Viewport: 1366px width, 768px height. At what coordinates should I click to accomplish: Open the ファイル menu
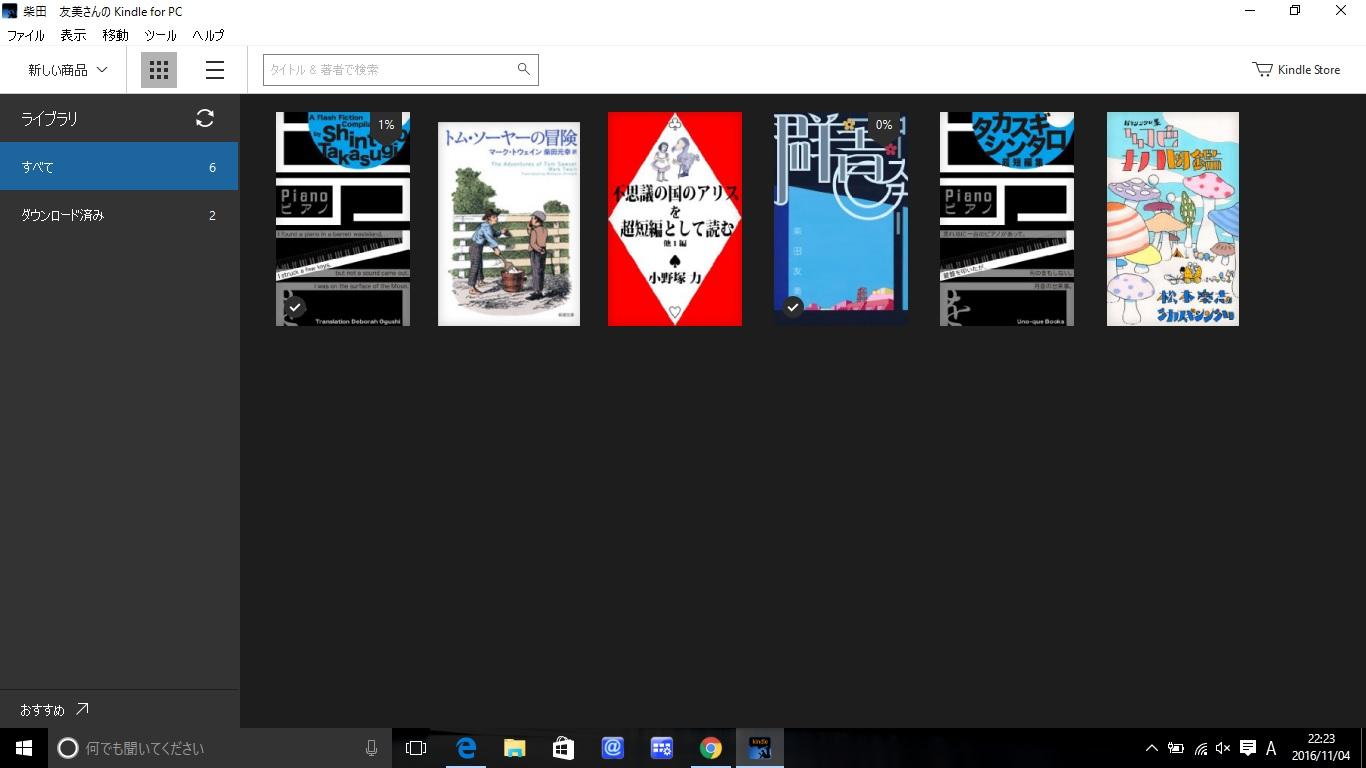(26, 35)
